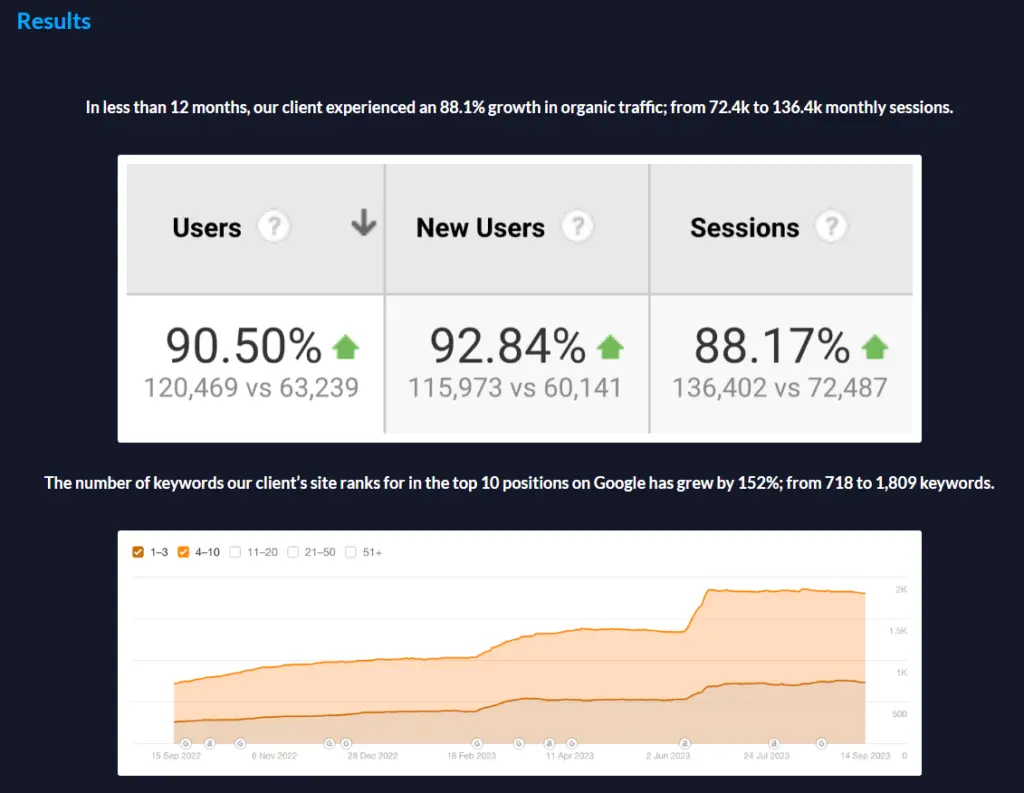Enable the 11–20 positions checkbox
The image size is (1024, 793).
click(235, 552)
